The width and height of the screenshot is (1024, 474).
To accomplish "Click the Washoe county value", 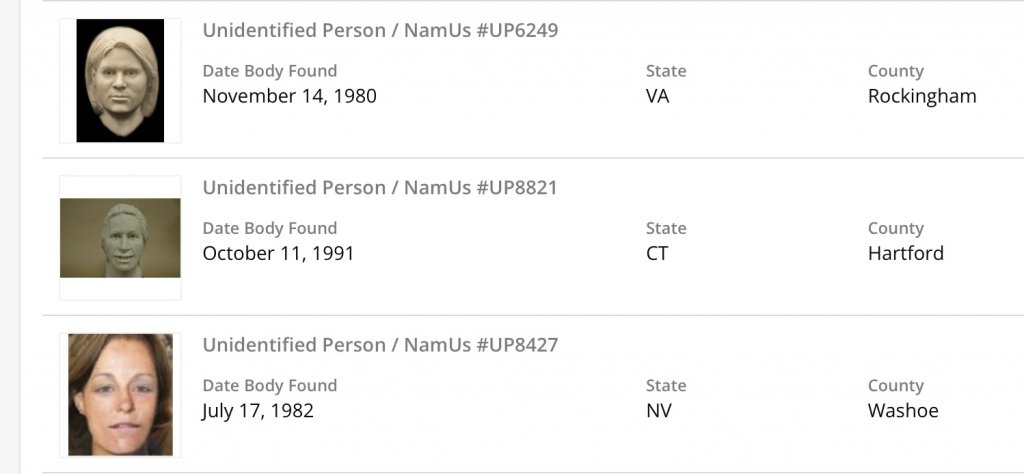I will (903, 411).
